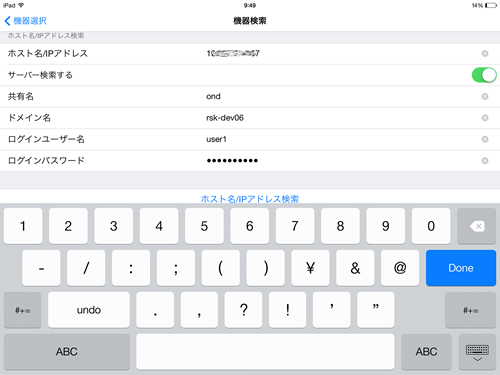Edit the host name IP address field
This screenshot has width=500, height=375.
(x=233, y=53)
